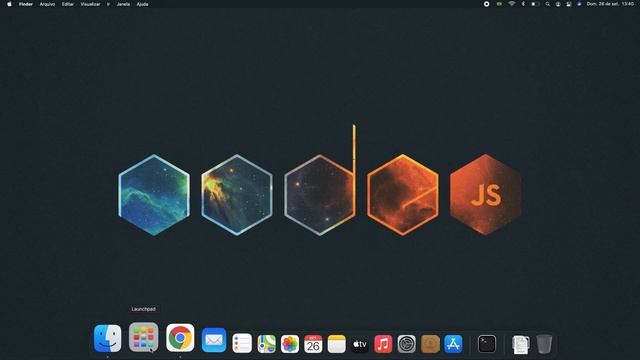Click the Wi-Fi status icon
Image resolution: width=640 pixels, height=360 pixels.
[511, 4]
